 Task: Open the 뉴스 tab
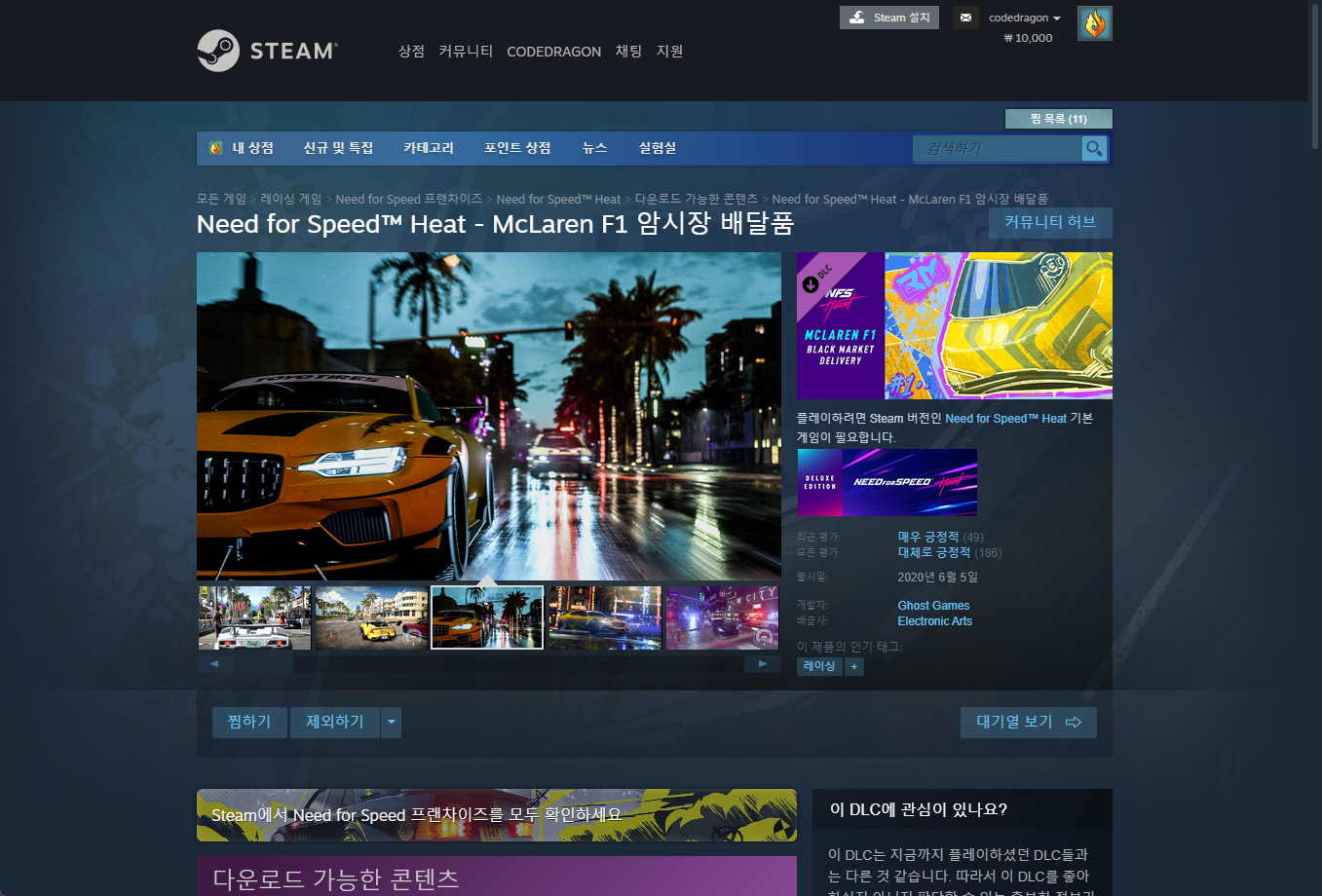point(594,148)
